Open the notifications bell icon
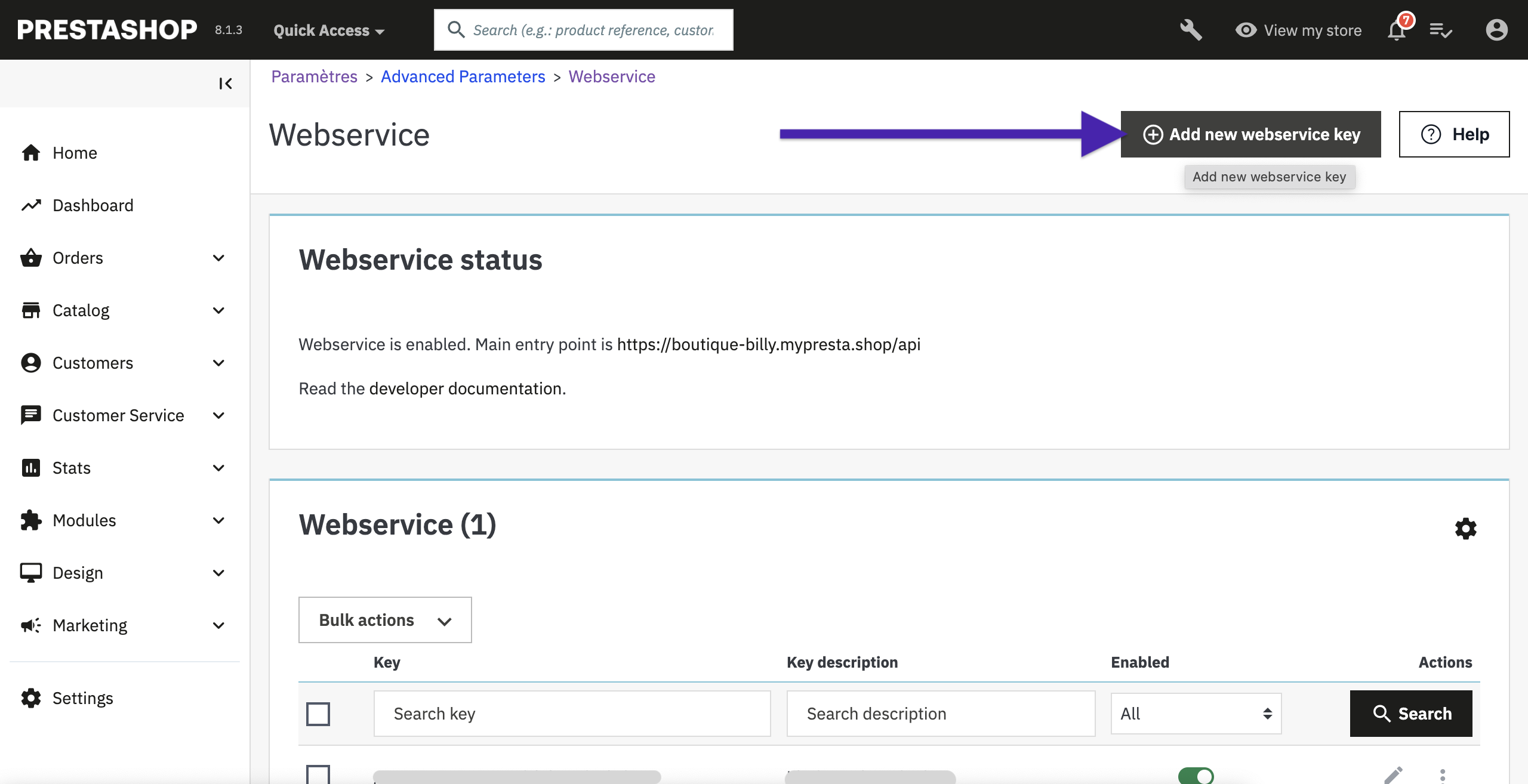The width and height of the screenshot is (1528, 784). coord(1397,30)
